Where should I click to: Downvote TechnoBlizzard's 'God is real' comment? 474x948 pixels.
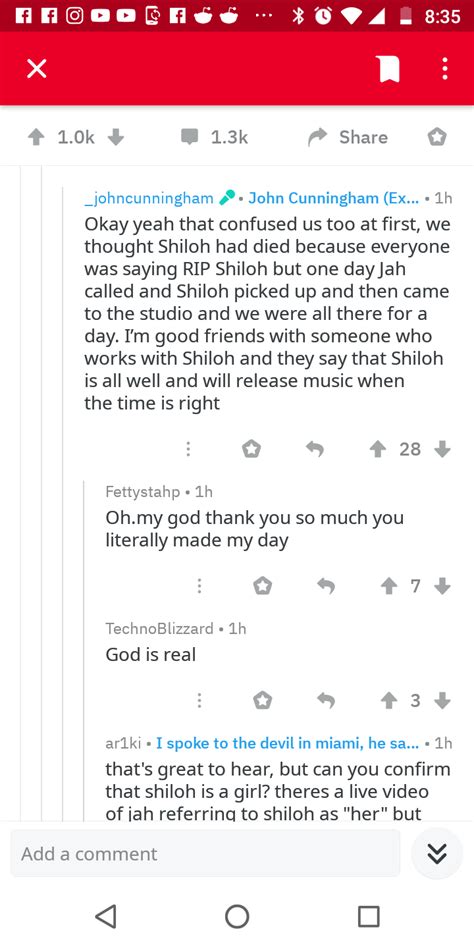click(x=443, y=700)
